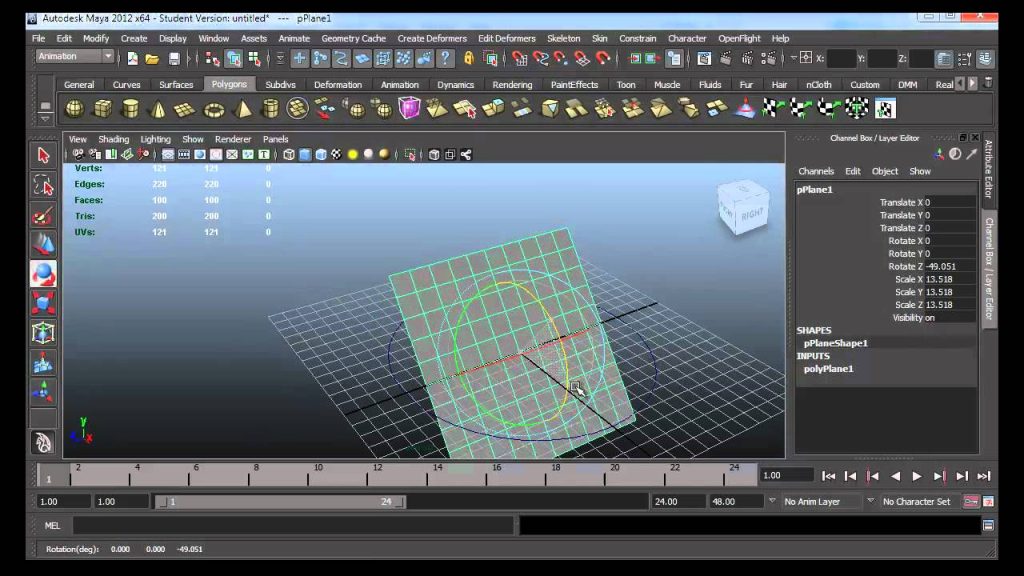Play the animation backwards
The height and width of the screenshot is (576, 1024).
[x=895, y=476]
